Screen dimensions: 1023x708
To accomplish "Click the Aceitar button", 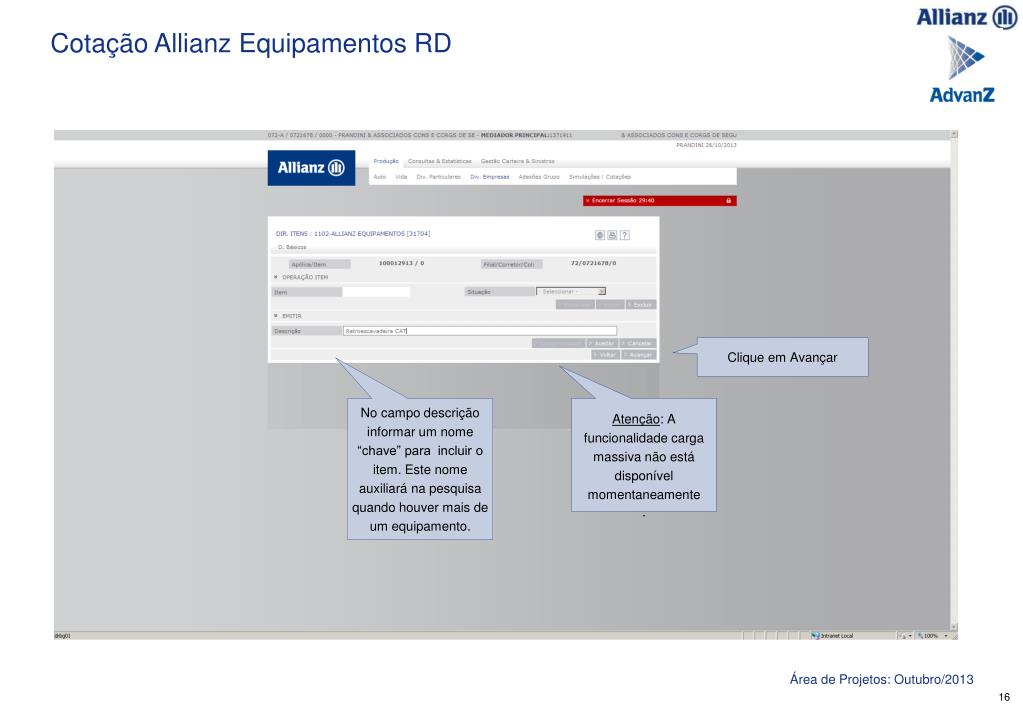I will click(x=602, y=343).
